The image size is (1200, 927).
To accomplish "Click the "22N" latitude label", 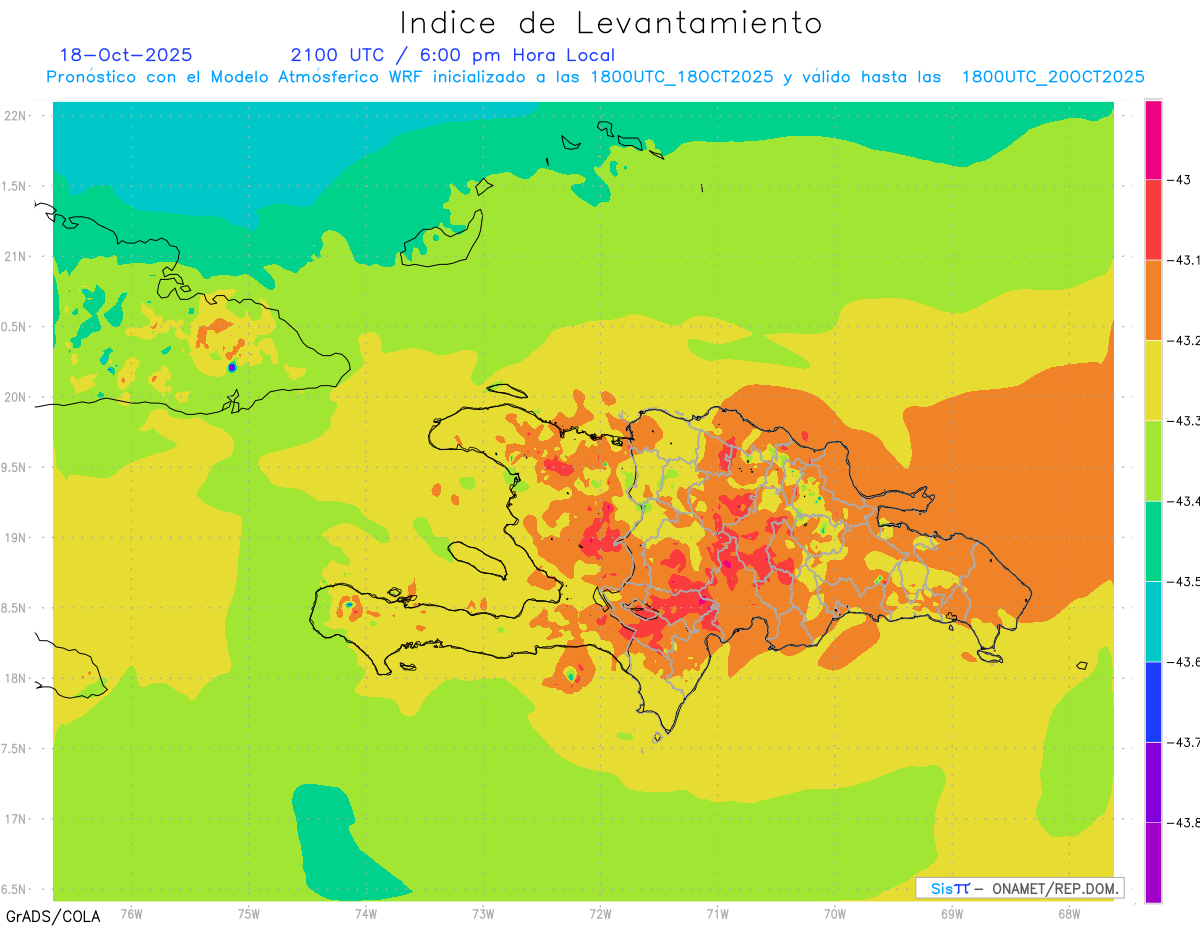I will pos(16,116).
